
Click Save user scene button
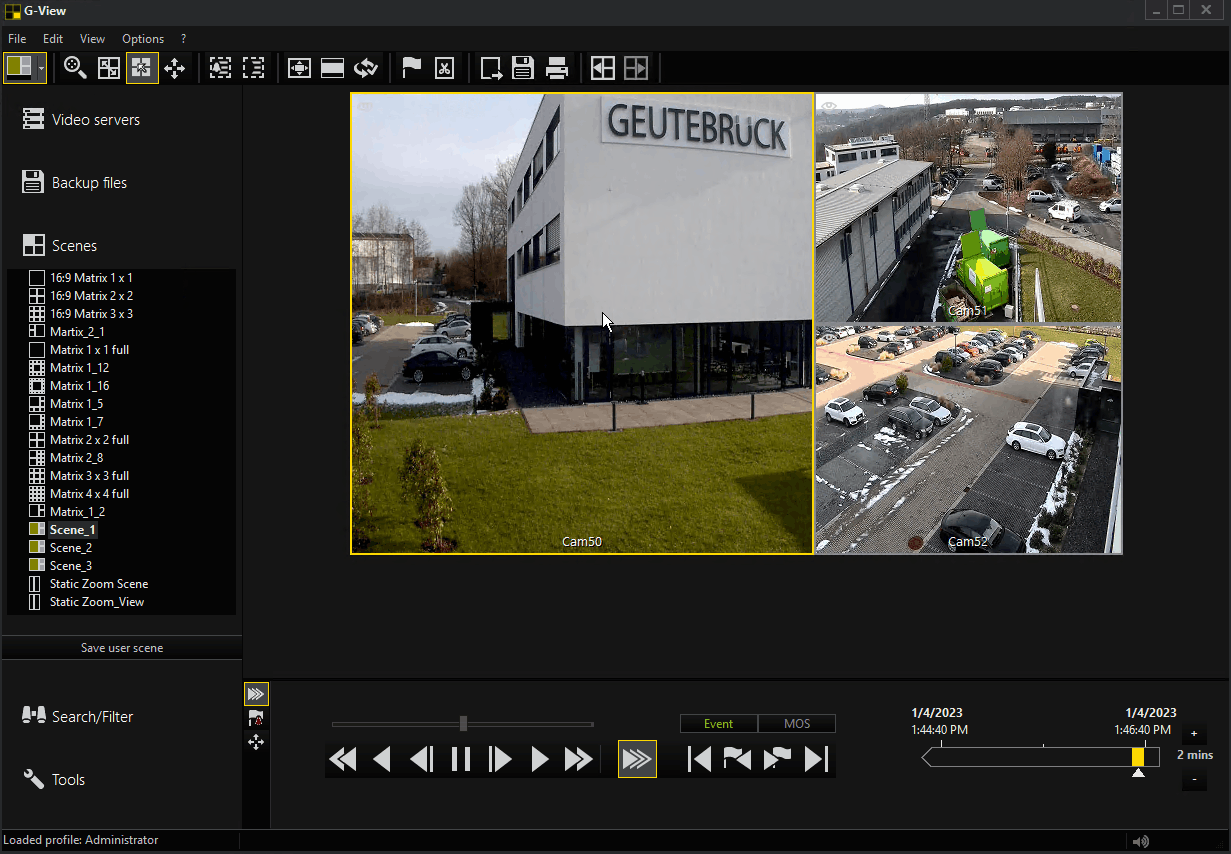point(122,648)
